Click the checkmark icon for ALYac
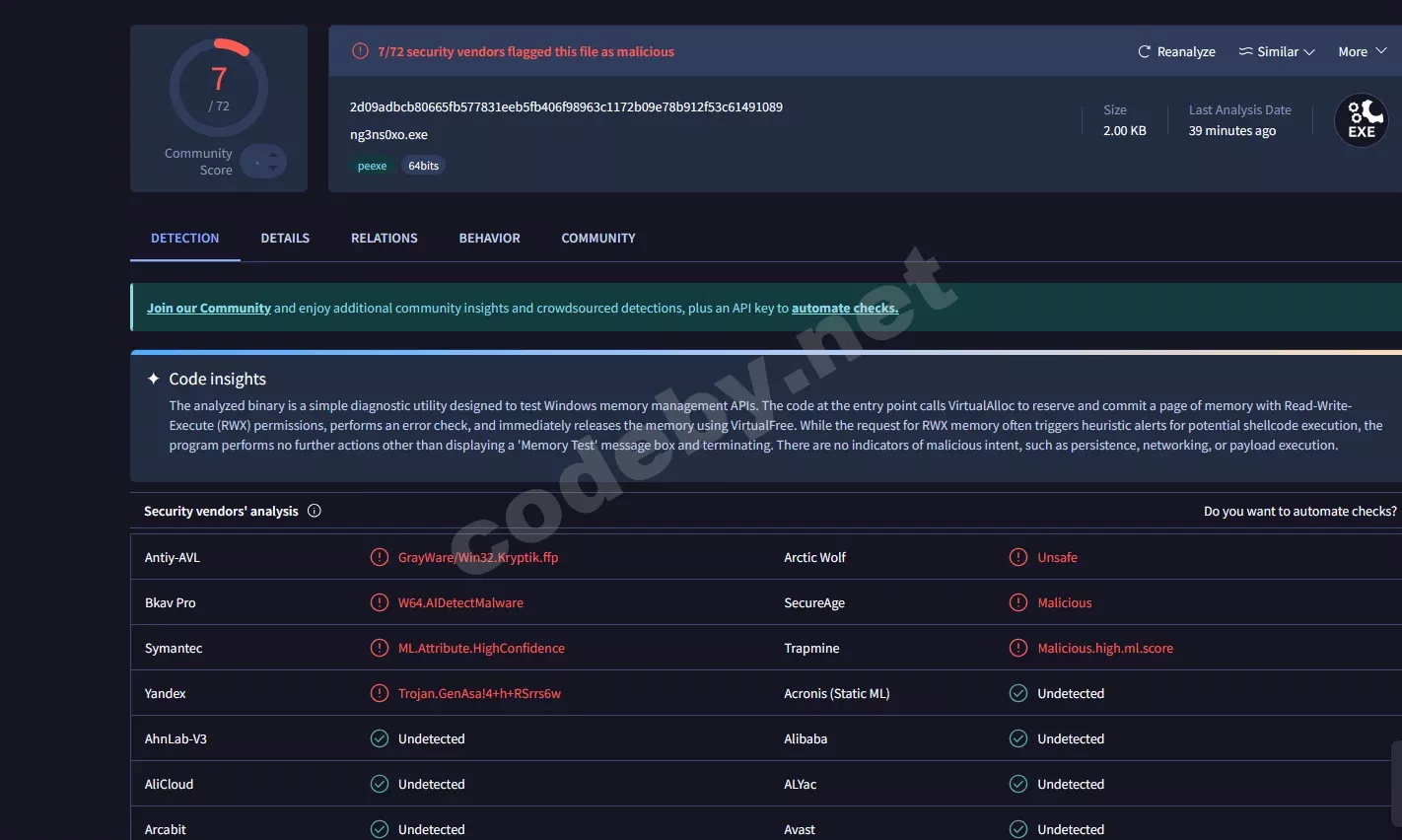This screenshot has height=840, width=1402. pos(1018,784)
